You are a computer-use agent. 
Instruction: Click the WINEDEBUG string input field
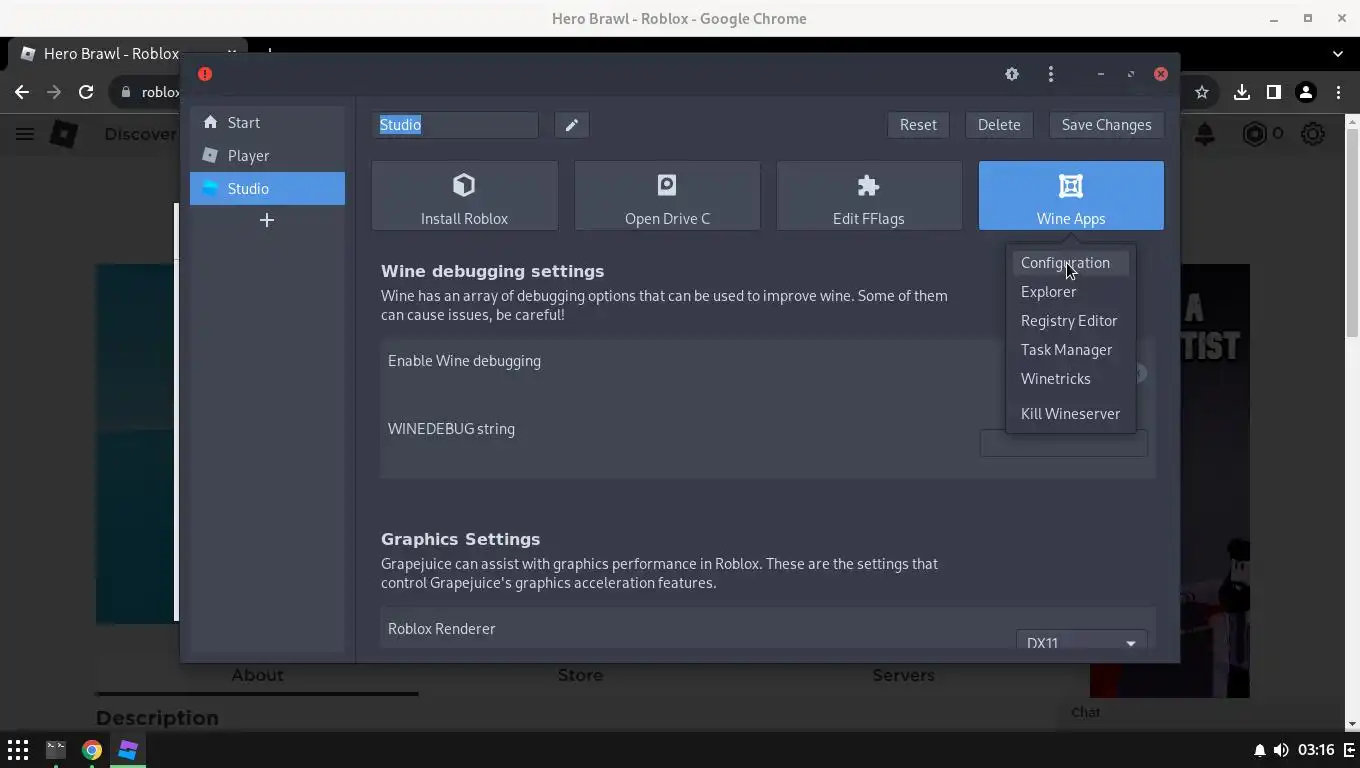1064,443
